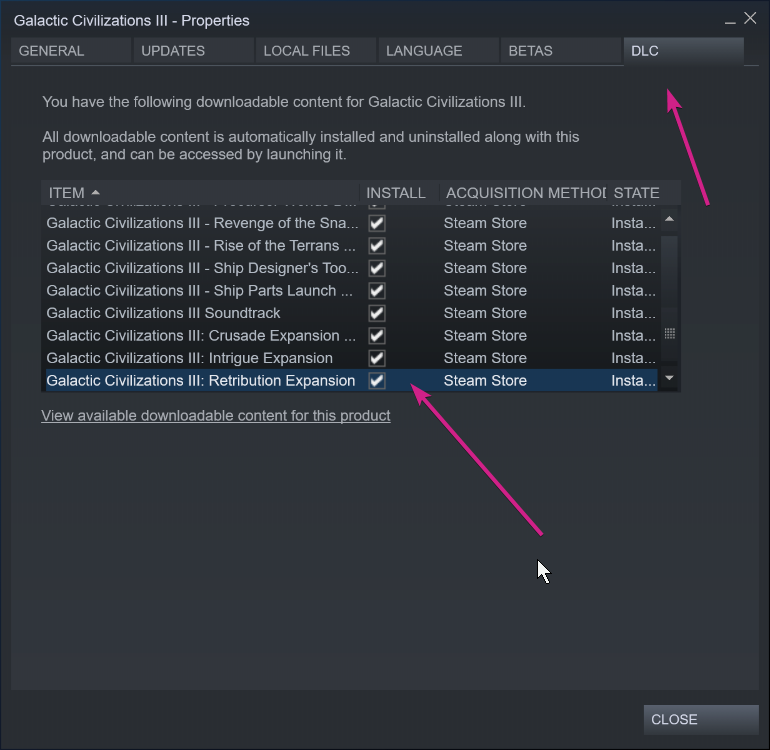
Task: Toggle Crusade Expansion install checkbox
Action: pyautogui.click(x=377, y=336)
